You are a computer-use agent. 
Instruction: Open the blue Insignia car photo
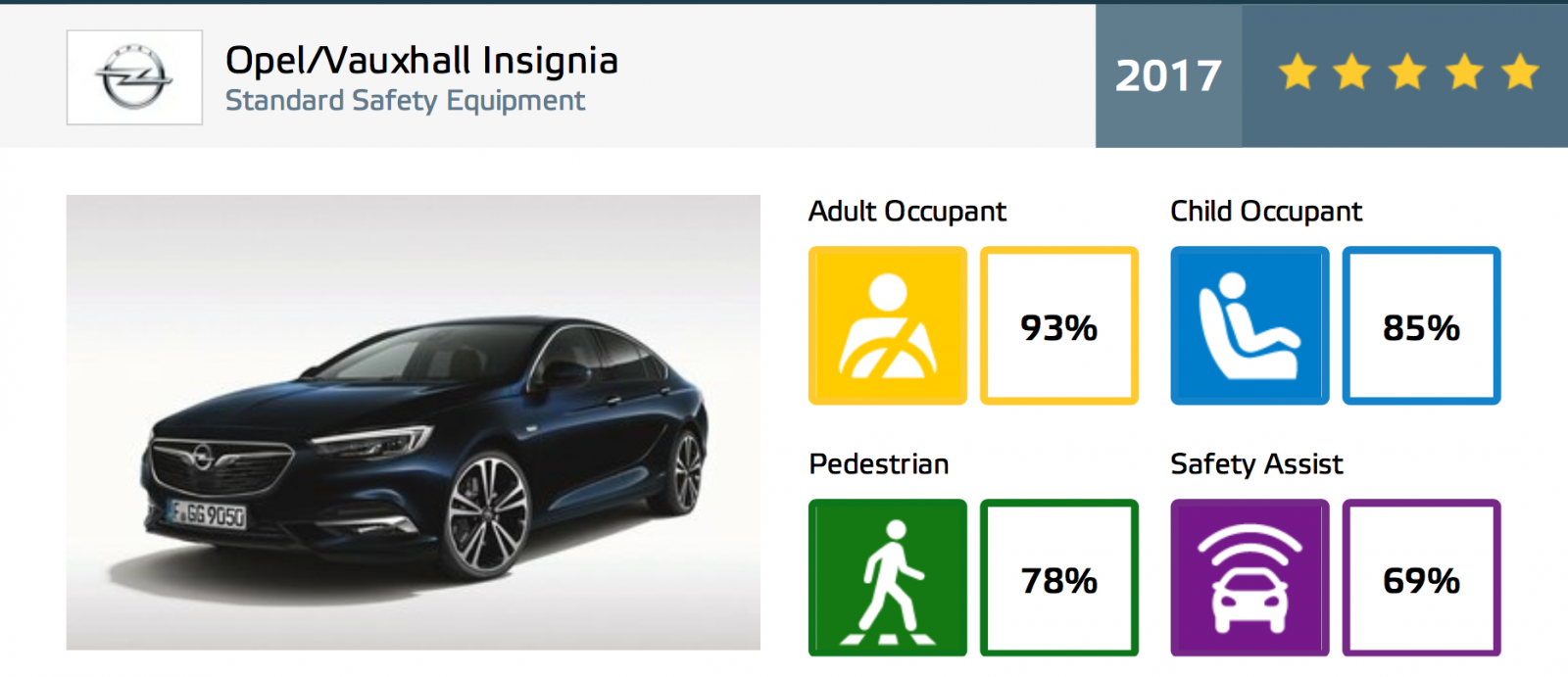[x=414, y=422]
